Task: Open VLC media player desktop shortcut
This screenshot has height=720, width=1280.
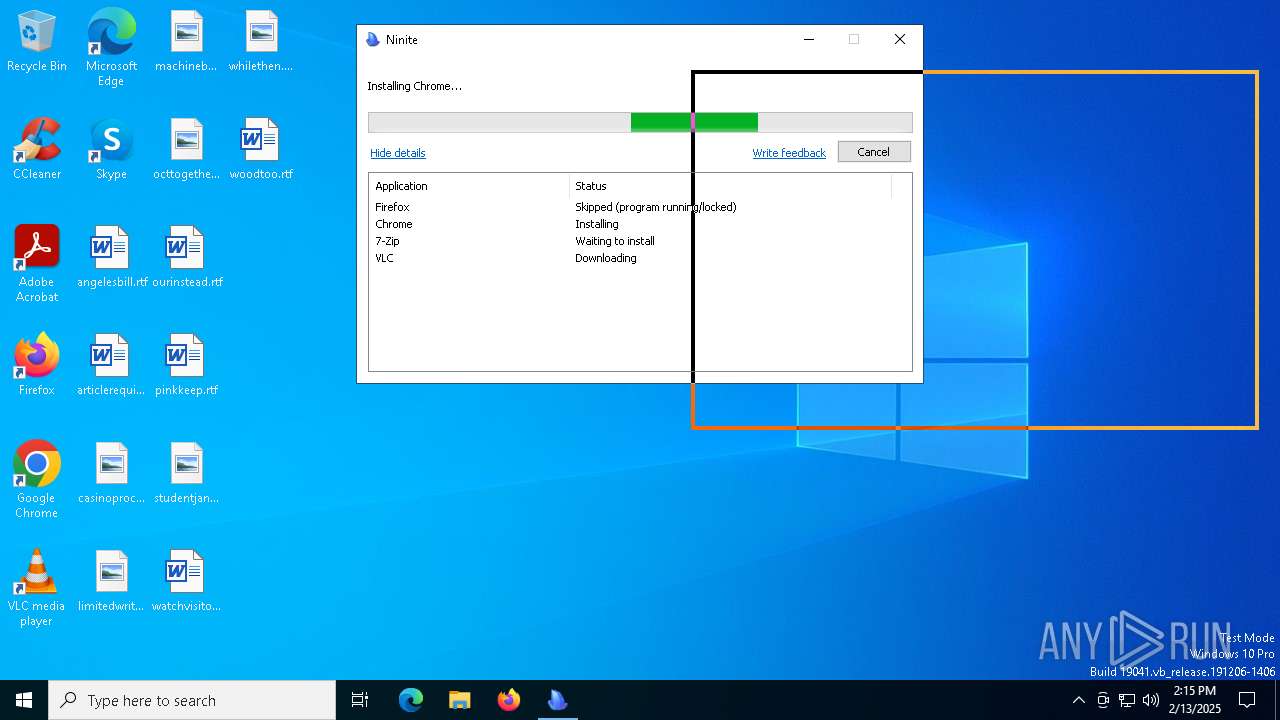Action: point(37,588)
